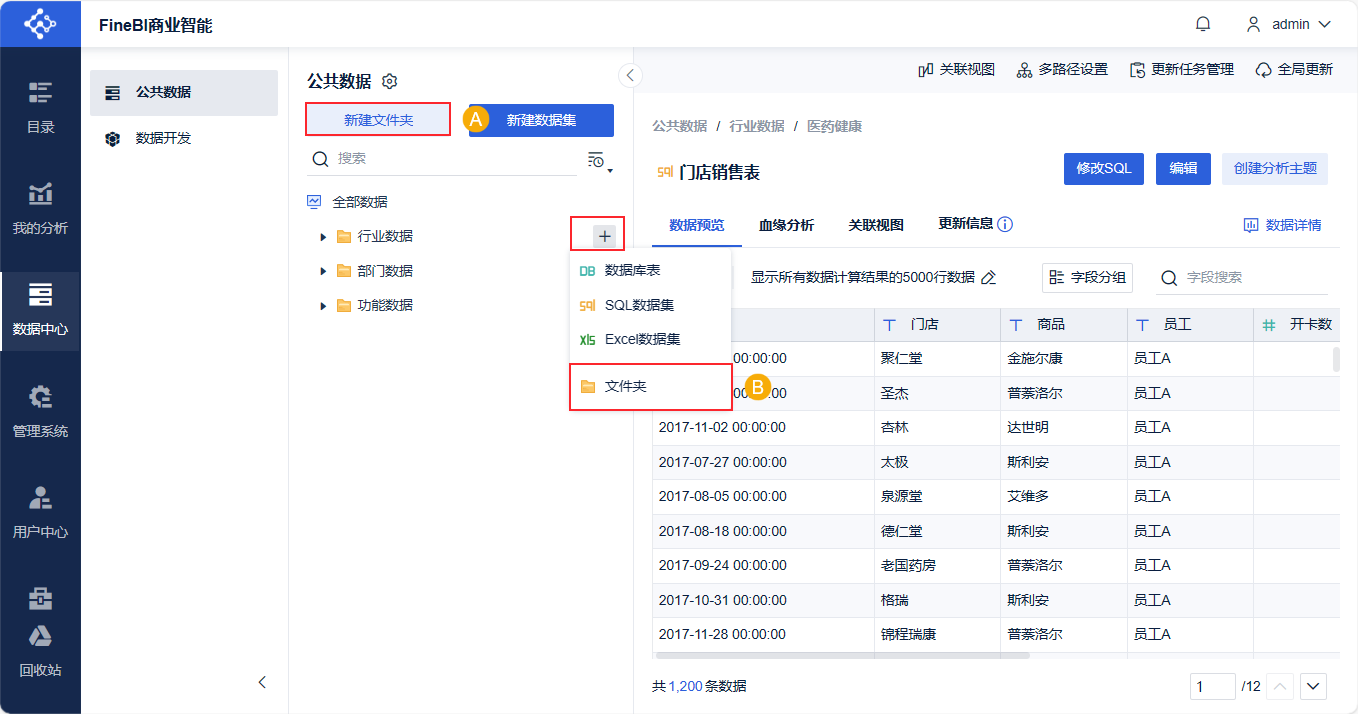
Task: Click the info icon beside 更新信息
Action: click(x=1005, y=224)
